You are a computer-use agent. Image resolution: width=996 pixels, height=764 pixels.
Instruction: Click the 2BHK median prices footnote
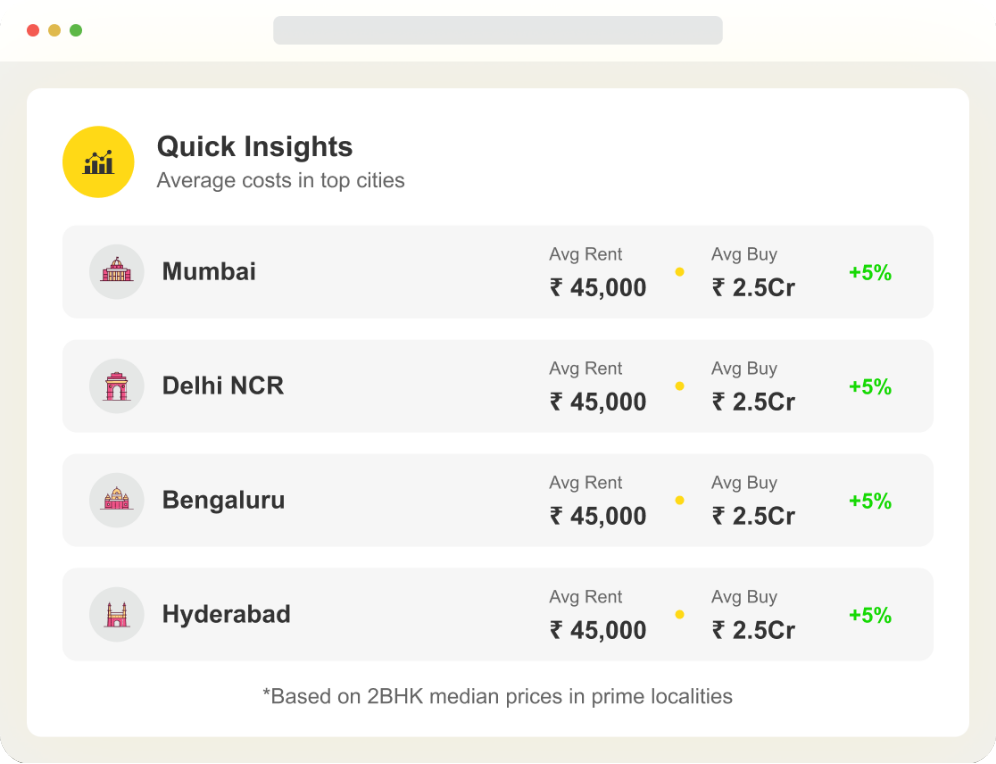point(497,696)
